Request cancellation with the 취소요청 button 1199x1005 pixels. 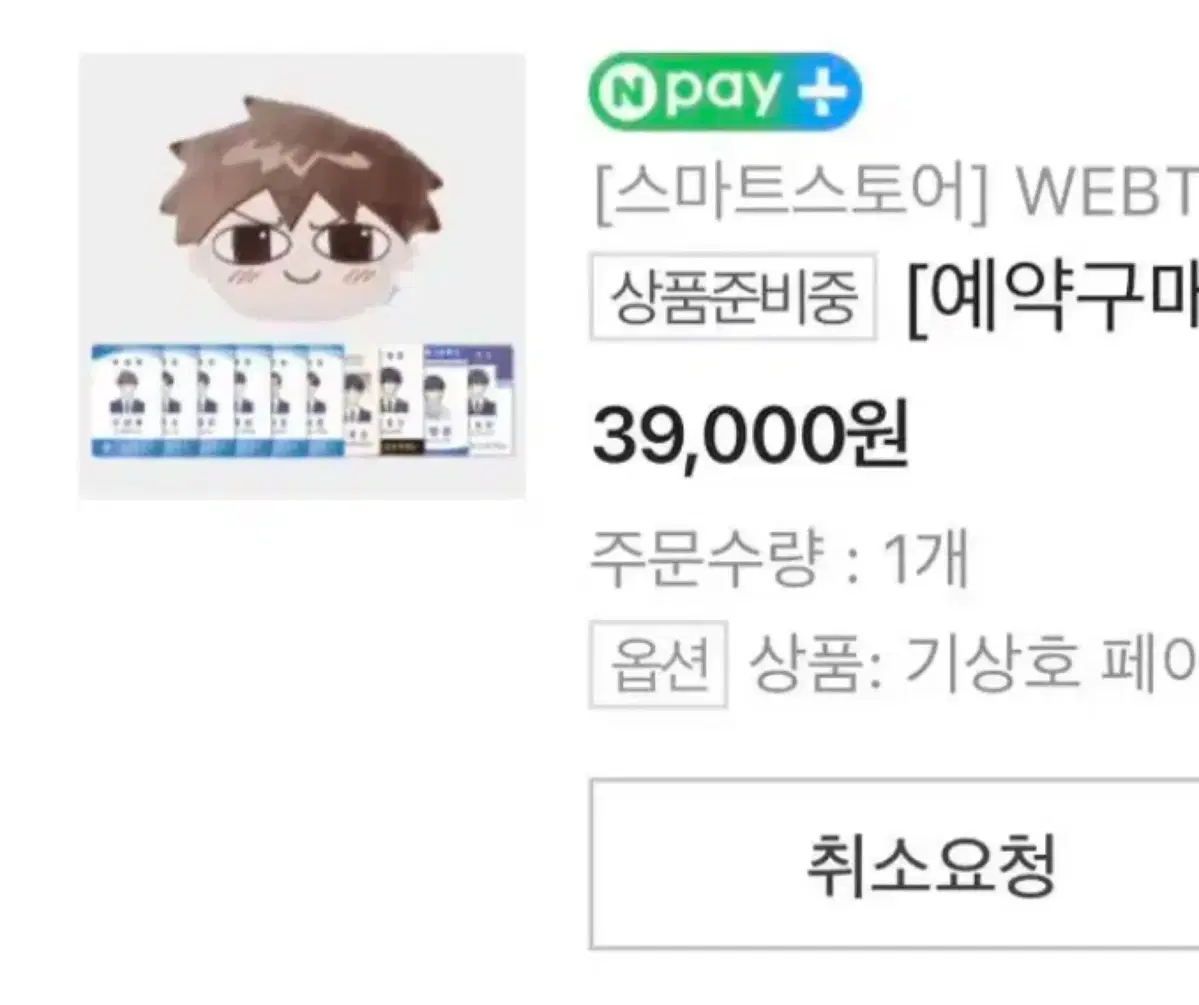(x=894, y=864)
